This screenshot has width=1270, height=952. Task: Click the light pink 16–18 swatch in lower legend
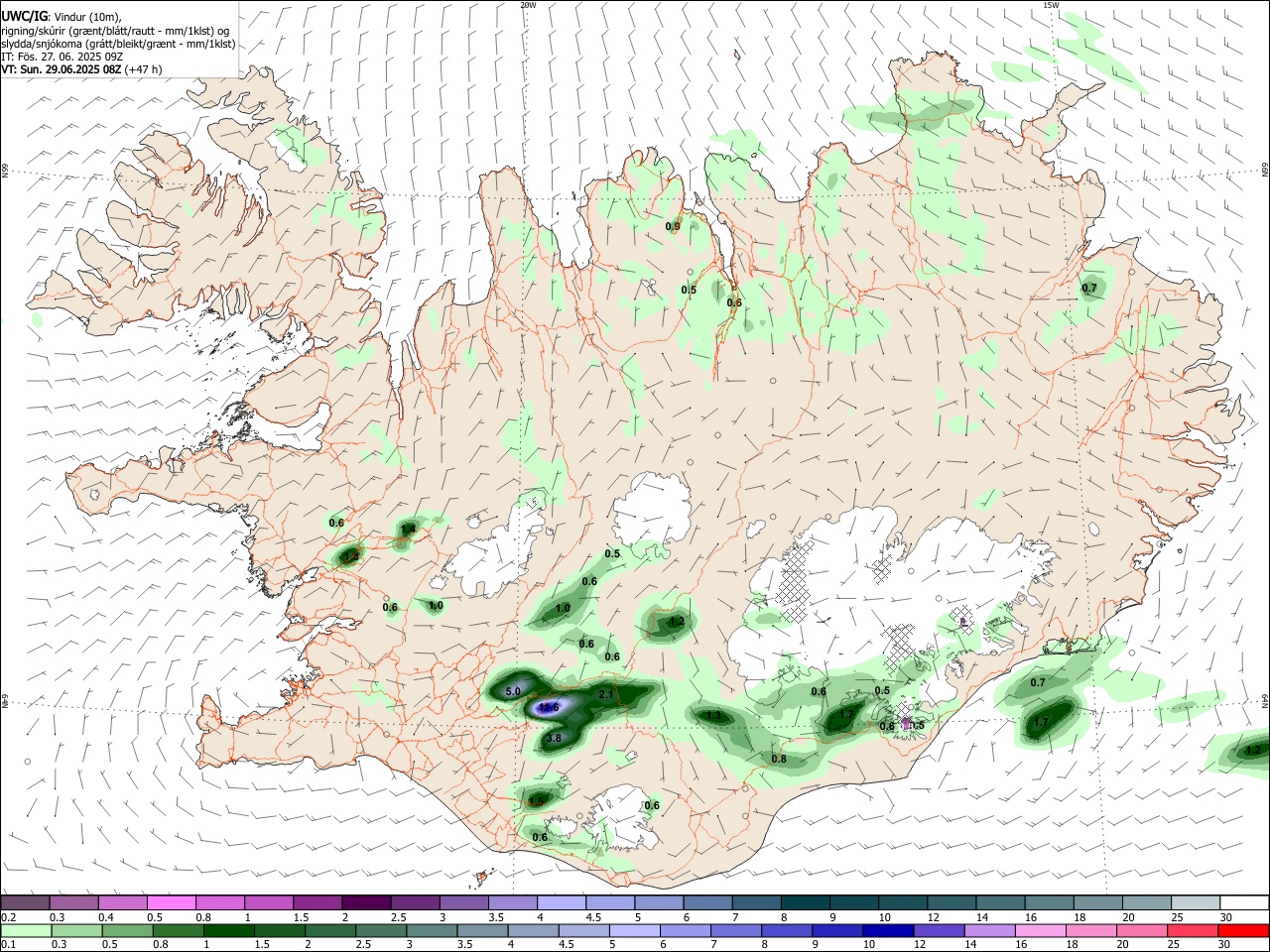tap(1041, 930)
